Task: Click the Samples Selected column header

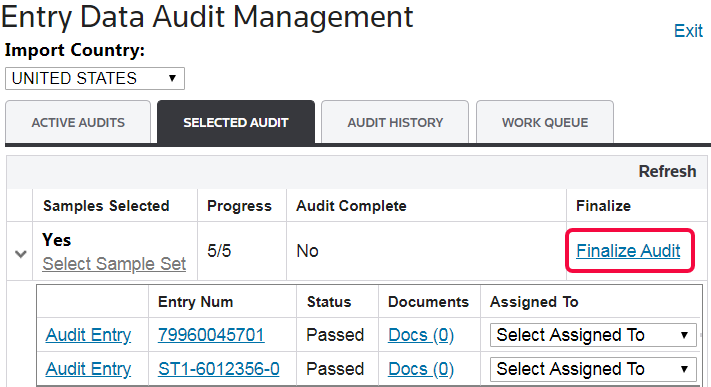Action: (x=106, y=206)
